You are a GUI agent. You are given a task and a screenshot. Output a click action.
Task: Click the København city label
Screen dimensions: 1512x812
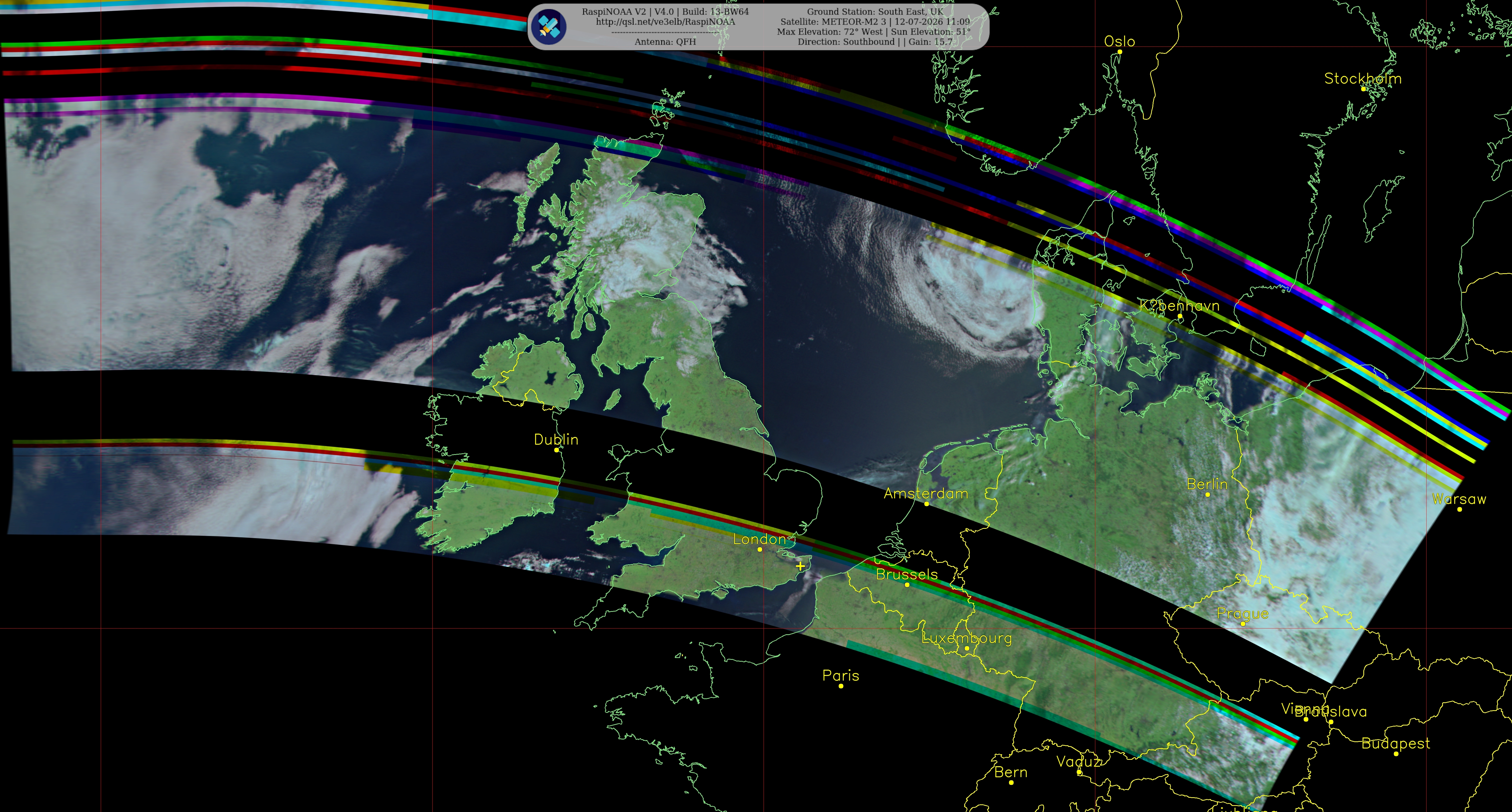[1179, 306]
